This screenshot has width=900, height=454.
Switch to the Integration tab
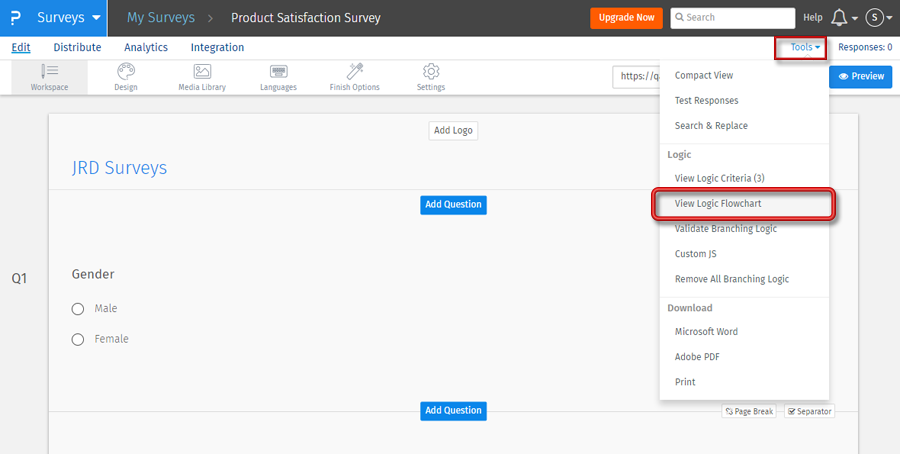217,48
